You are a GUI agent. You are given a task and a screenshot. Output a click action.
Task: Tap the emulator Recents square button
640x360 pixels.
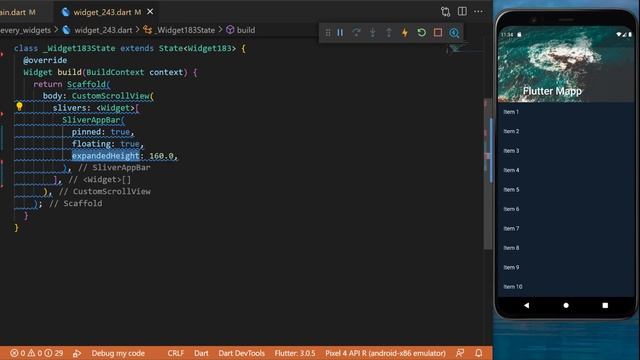pos(605,305)
